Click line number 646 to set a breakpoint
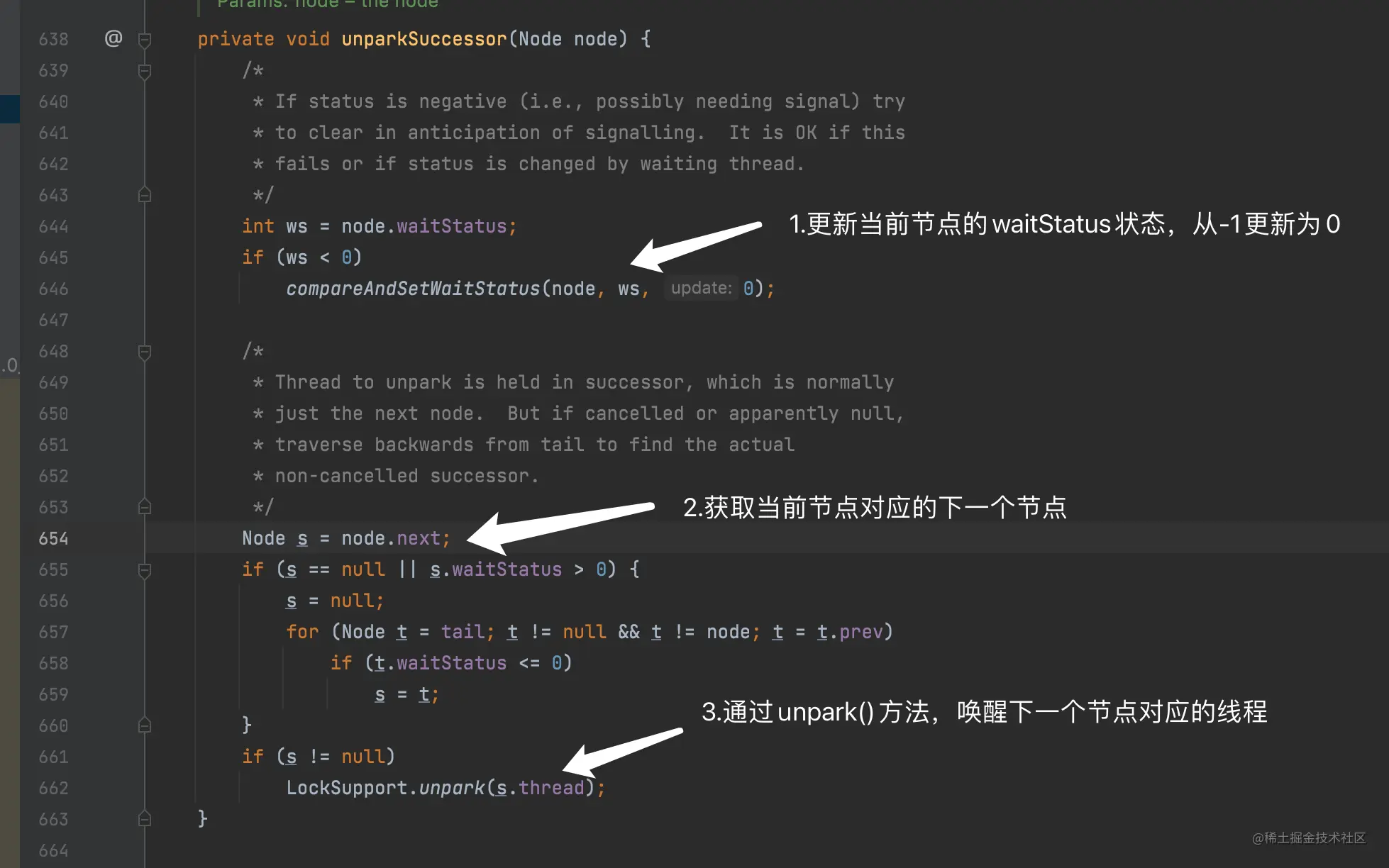Screen dimensions: 1389x868 point(54,289)
